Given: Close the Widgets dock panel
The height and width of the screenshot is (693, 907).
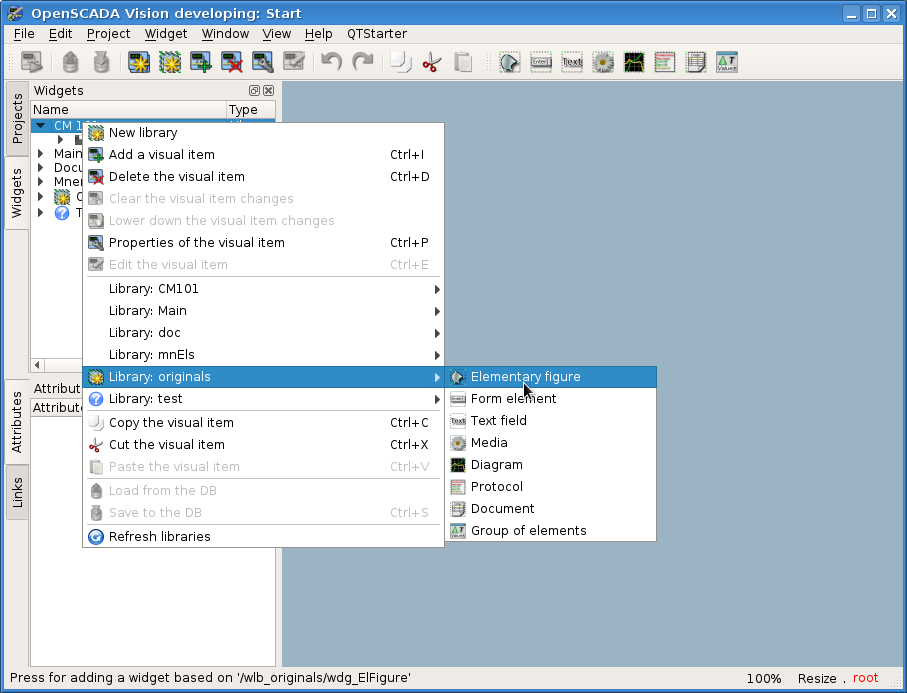Looking at the screenshot, I should (x=268, y=90).
